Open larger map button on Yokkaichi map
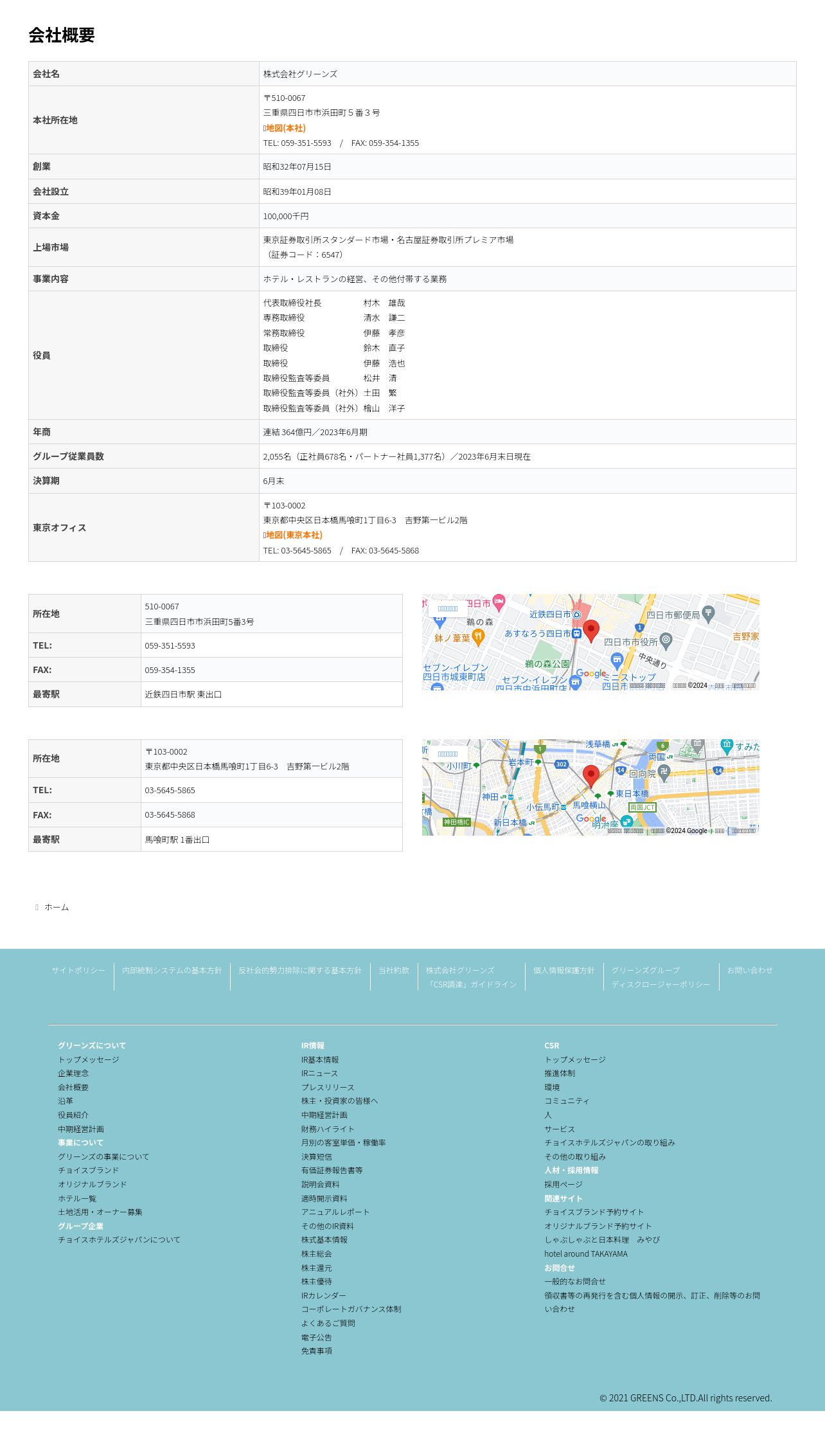825x1456 pixels. point(448,608)
